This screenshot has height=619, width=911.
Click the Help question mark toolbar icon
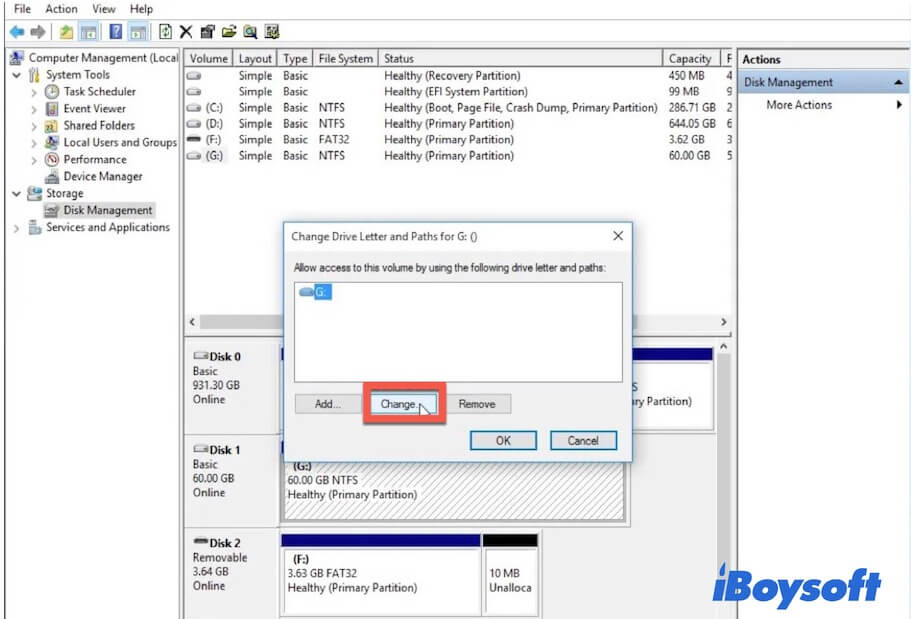point(115,32)
